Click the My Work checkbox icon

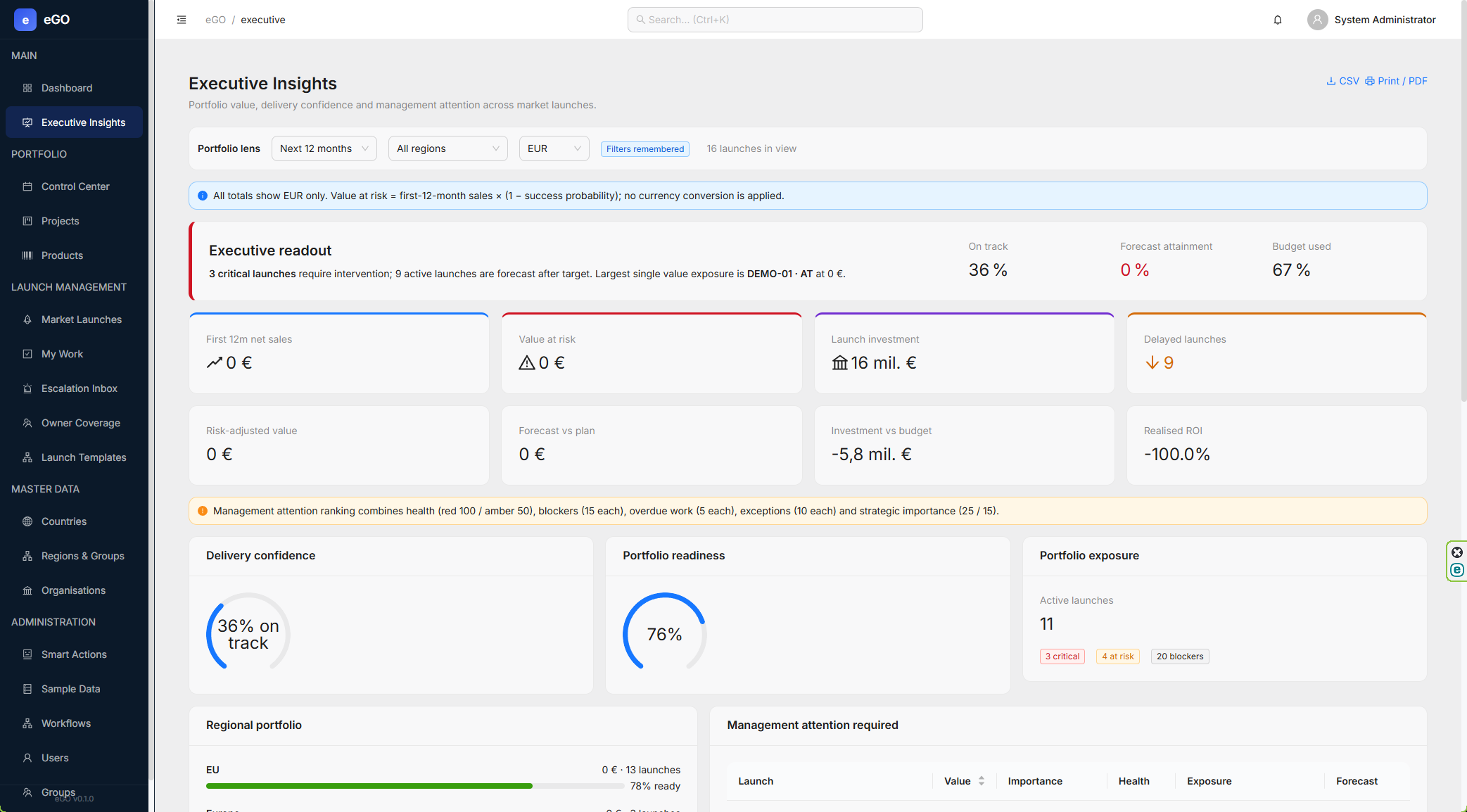pos(27,354)
